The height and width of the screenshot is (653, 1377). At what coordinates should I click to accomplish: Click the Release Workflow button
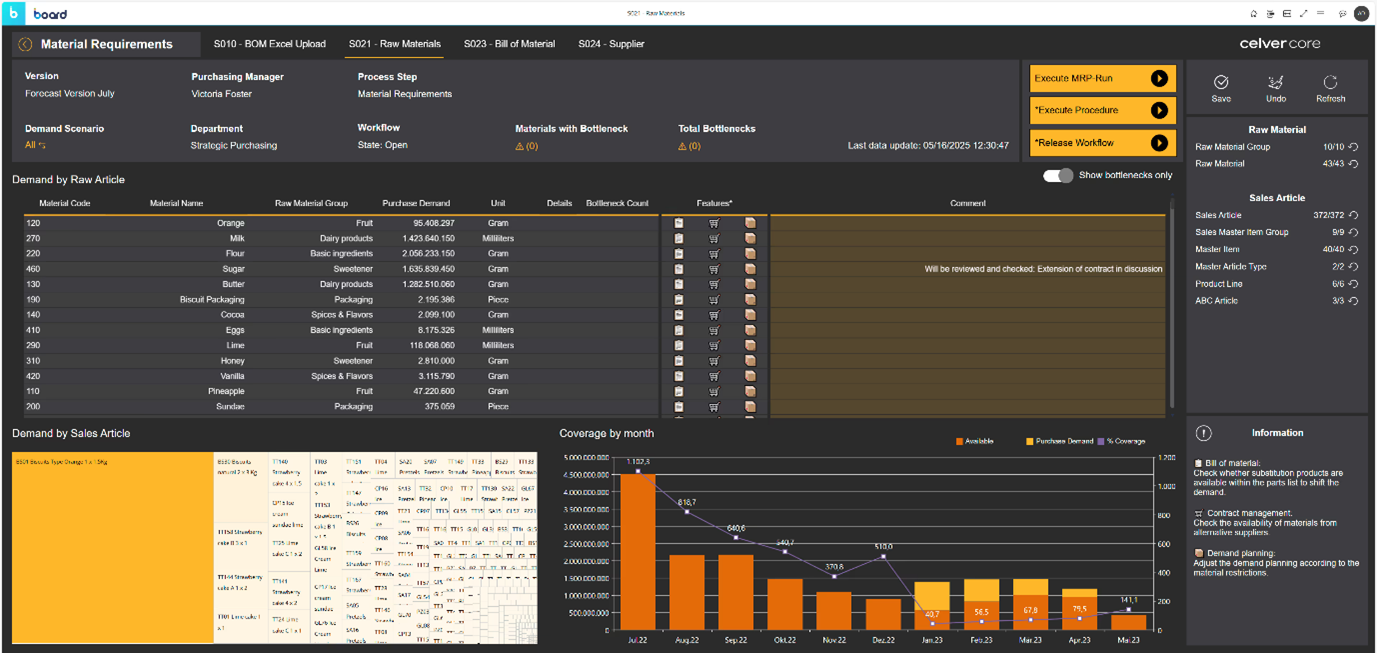point(1102,143)
